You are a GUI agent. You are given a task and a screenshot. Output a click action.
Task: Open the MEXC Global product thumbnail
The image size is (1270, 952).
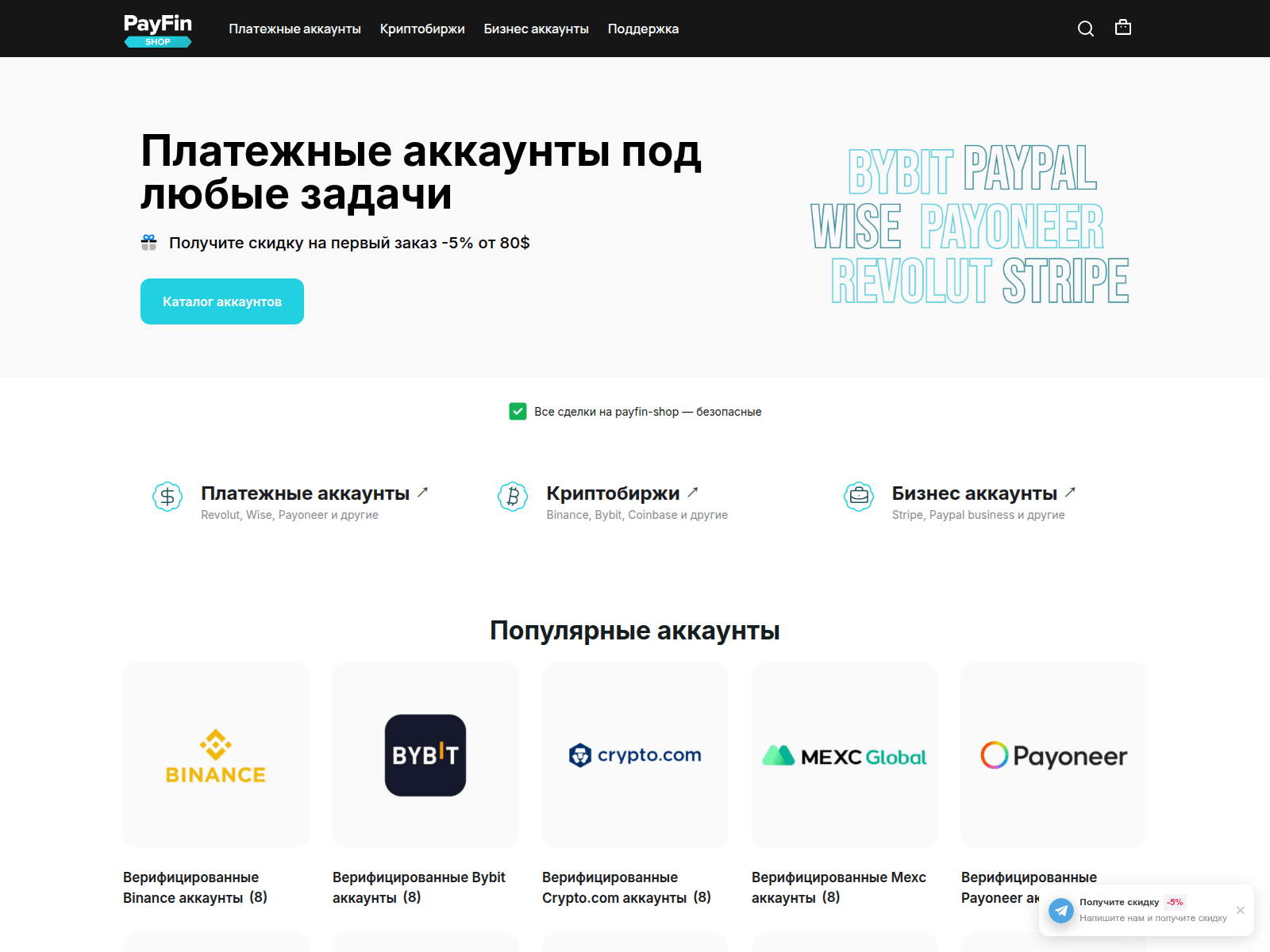845,755
